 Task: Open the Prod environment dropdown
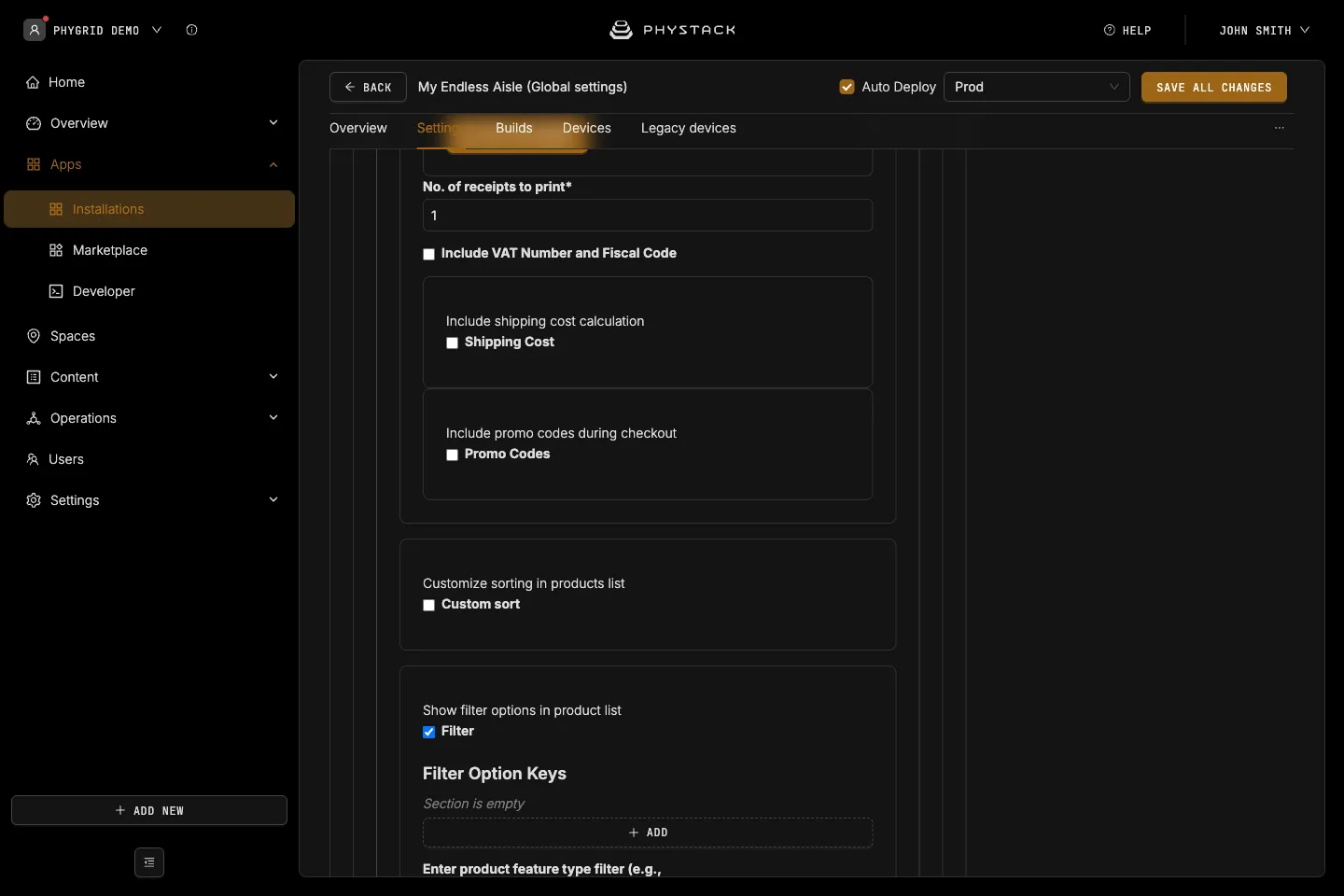[1037, 87]
